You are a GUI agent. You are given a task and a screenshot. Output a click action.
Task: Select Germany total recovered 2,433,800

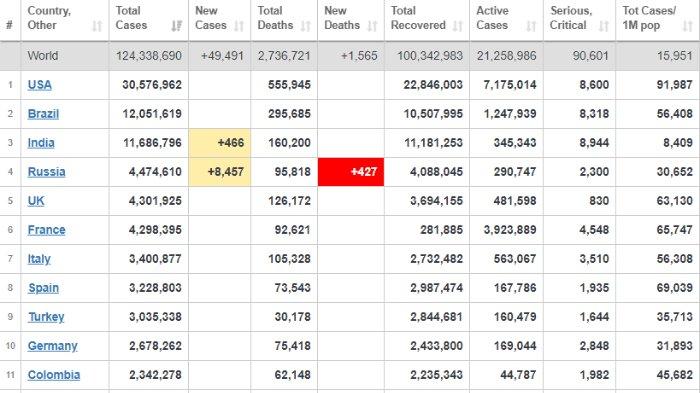click(x=436, y=346)
